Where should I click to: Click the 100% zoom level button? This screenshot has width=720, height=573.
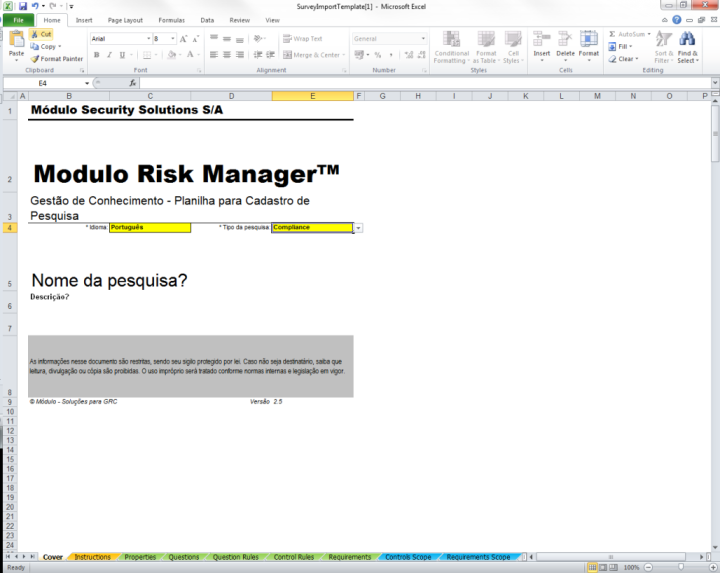(x=631, y=567)
